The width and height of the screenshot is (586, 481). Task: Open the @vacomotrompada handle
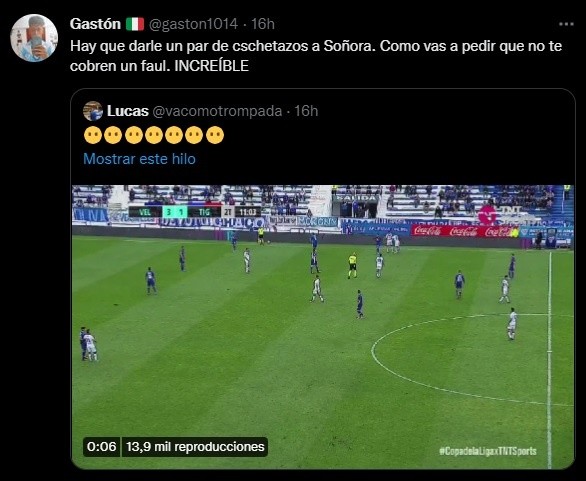point(217,111)
